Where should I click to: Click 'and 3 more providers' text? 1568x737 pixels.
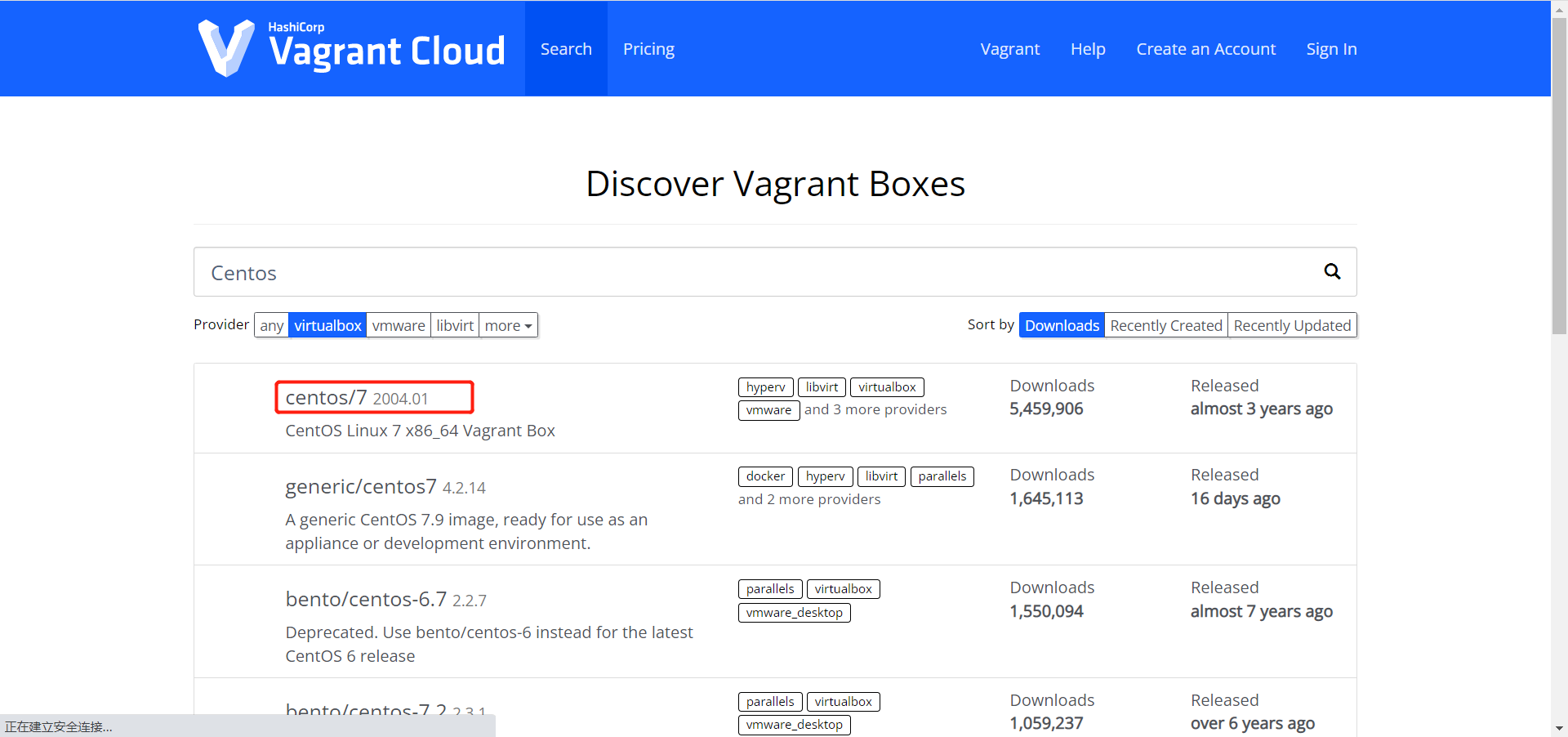tap(875, 409)
